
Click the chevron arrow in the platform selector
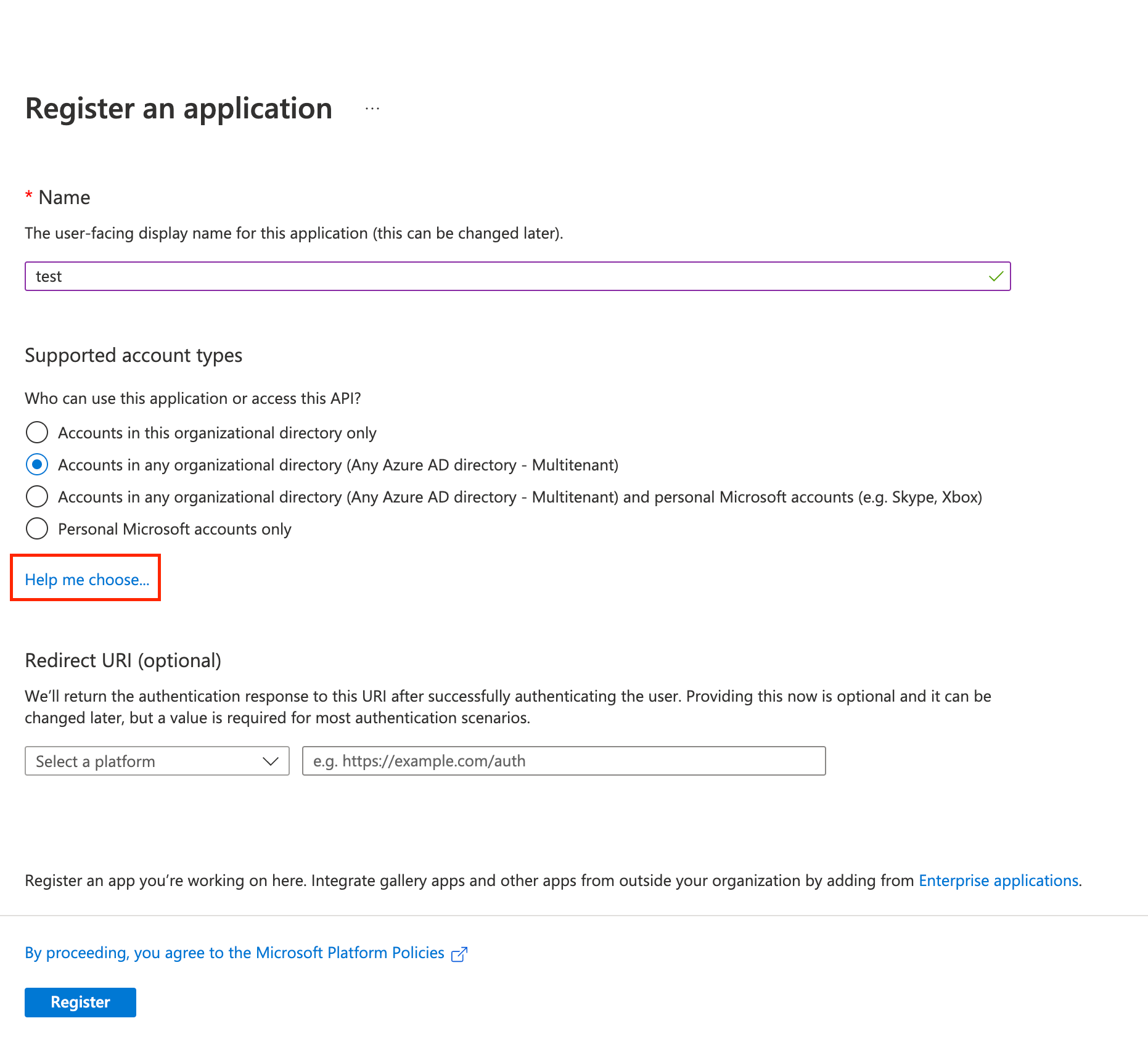coord(270,761)
